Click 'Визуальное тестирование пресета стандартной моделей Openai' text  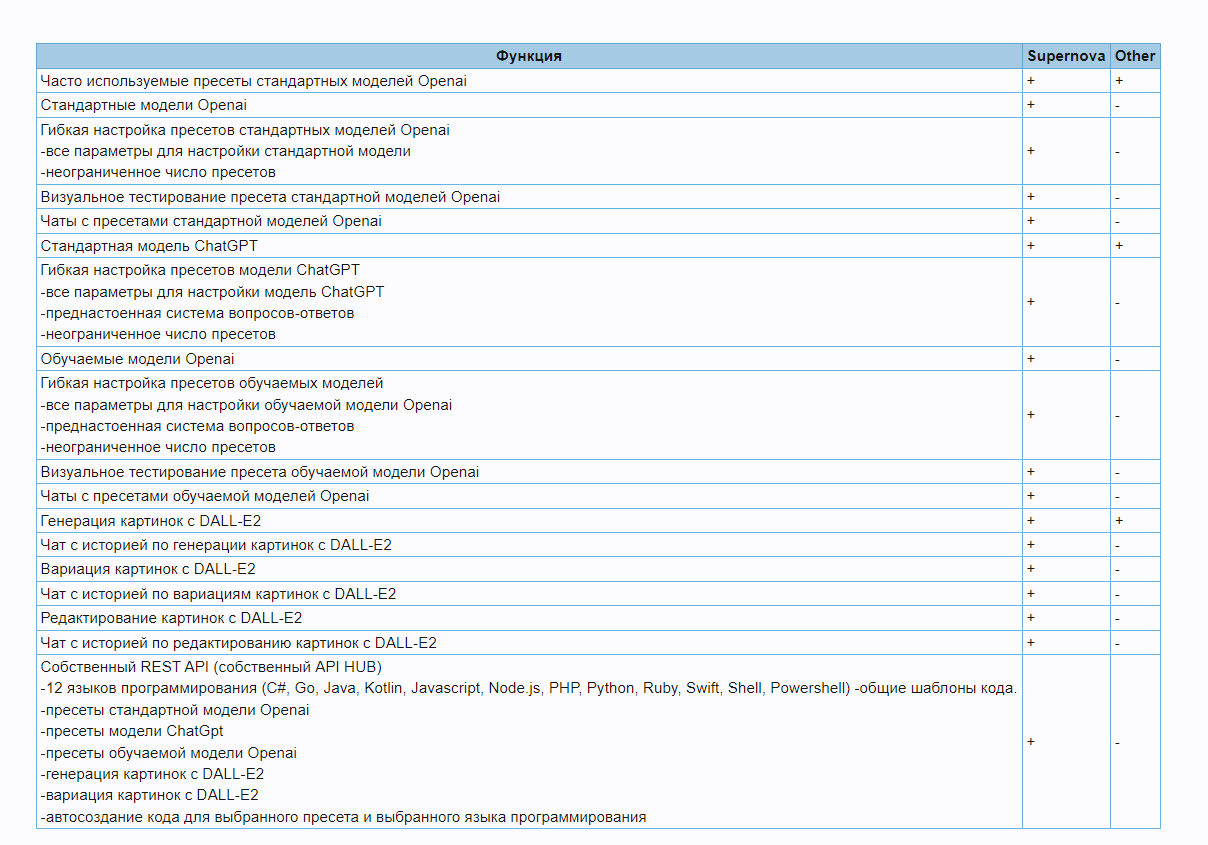pyautogui.click(x=270, y=197)
